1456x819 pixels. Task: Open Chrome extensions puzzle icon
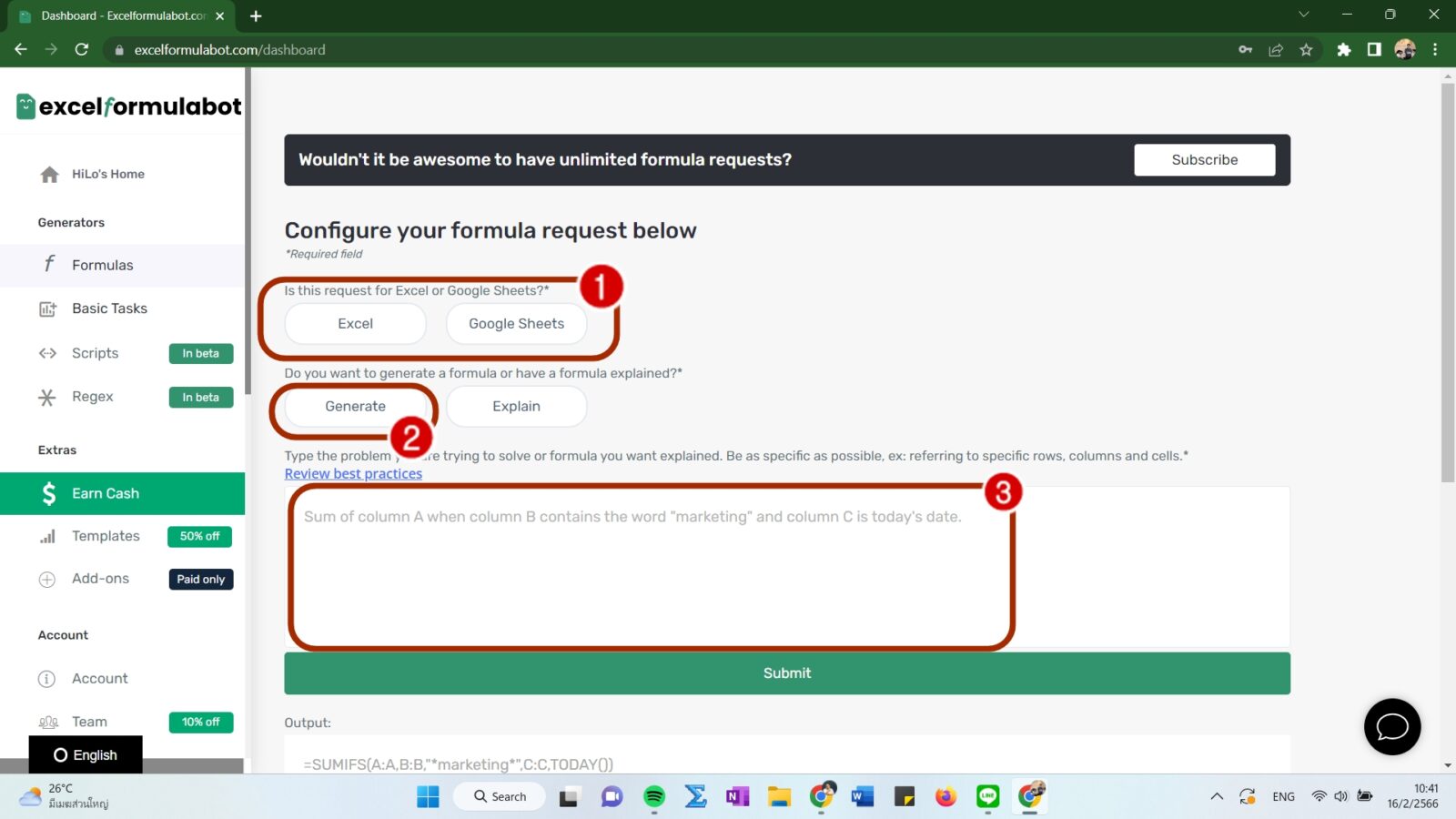1343,50
